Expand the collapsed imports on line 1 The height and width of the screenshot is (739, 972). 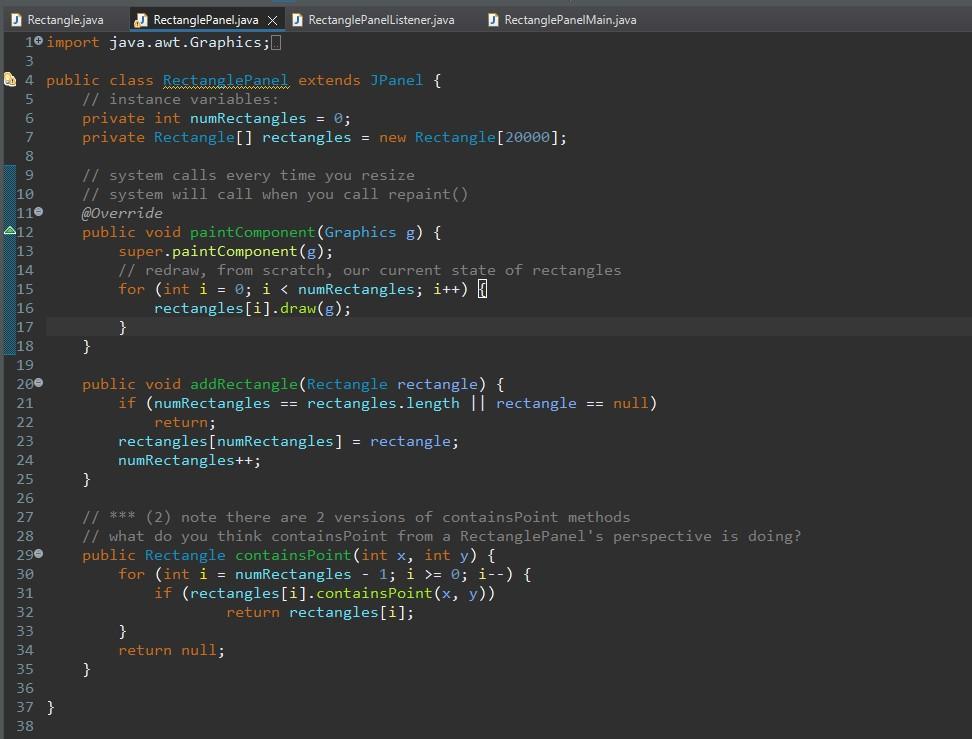coord(38,41)
